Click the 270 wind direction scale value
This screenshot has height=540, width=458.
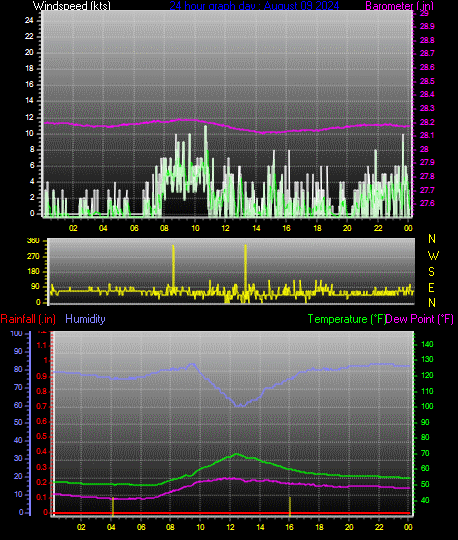click(x=33, y=256)
